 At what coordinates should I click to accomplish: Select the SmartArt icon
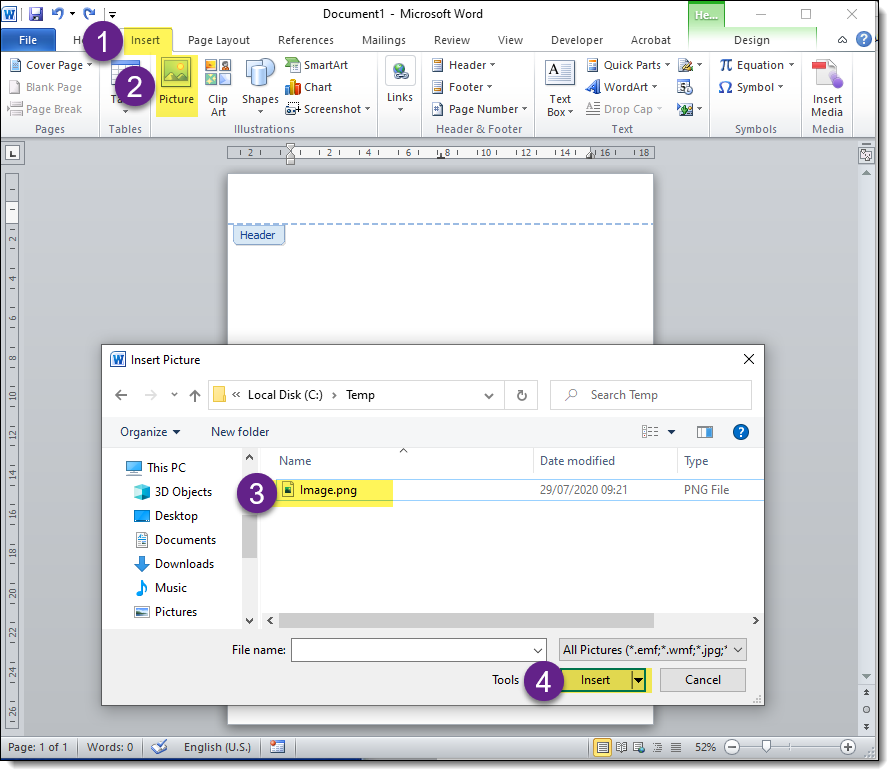[316, 65]
